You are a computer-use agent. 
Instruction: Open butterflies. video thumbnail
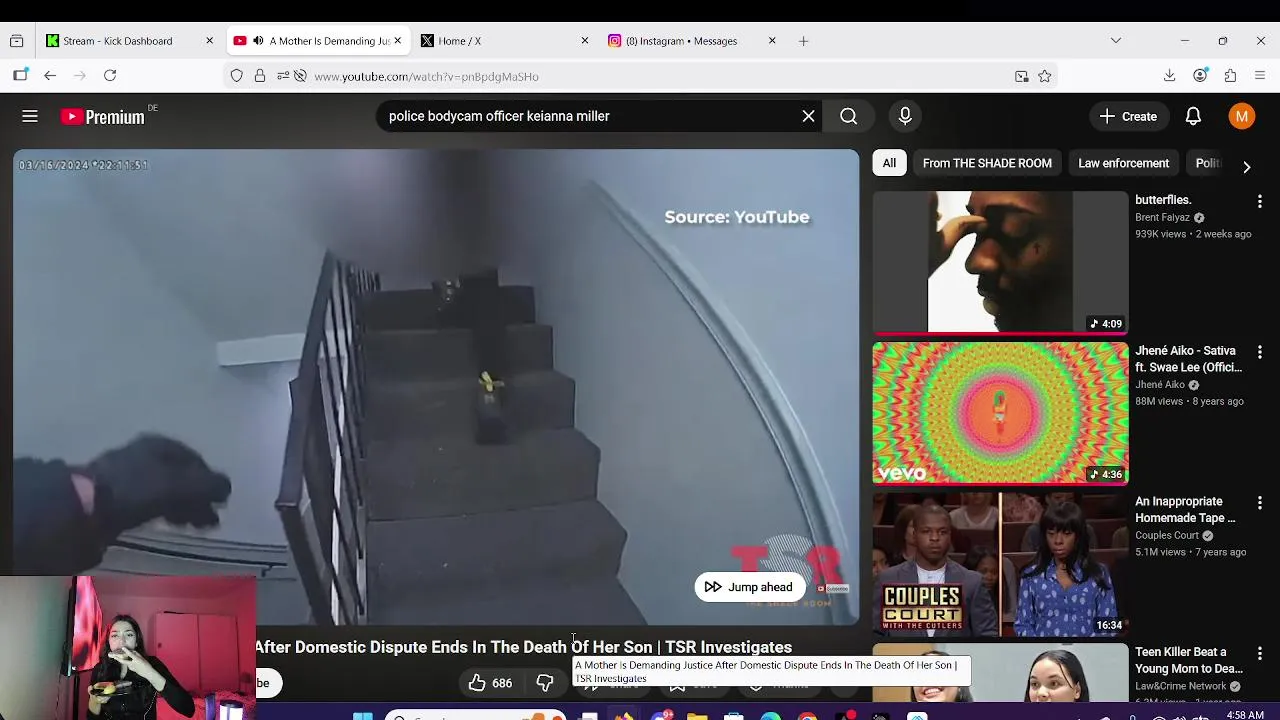pyautogui.click(x=1000, y=262)
